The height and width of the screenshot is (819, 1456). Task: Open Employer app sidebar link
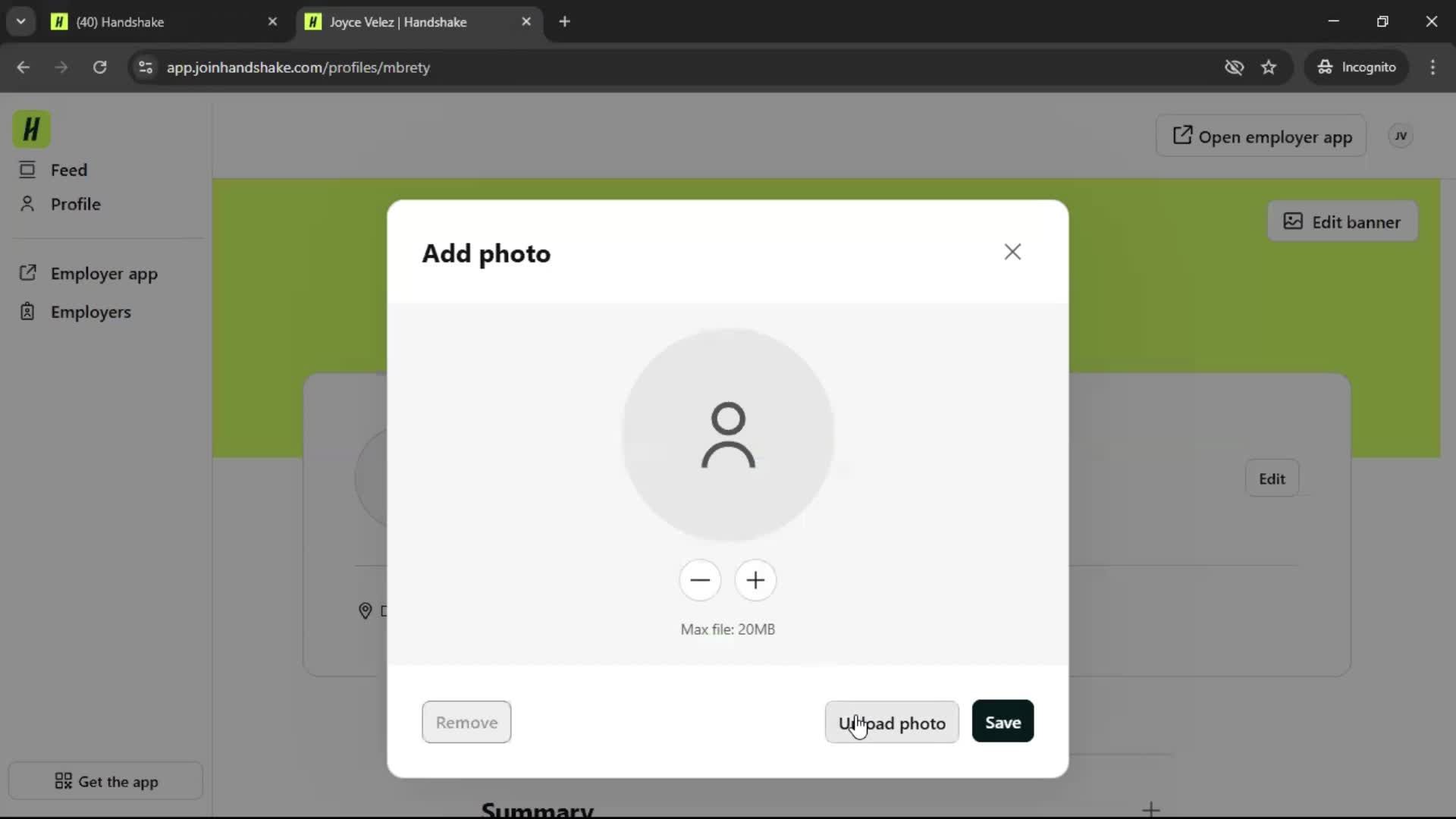click(89, 274)
